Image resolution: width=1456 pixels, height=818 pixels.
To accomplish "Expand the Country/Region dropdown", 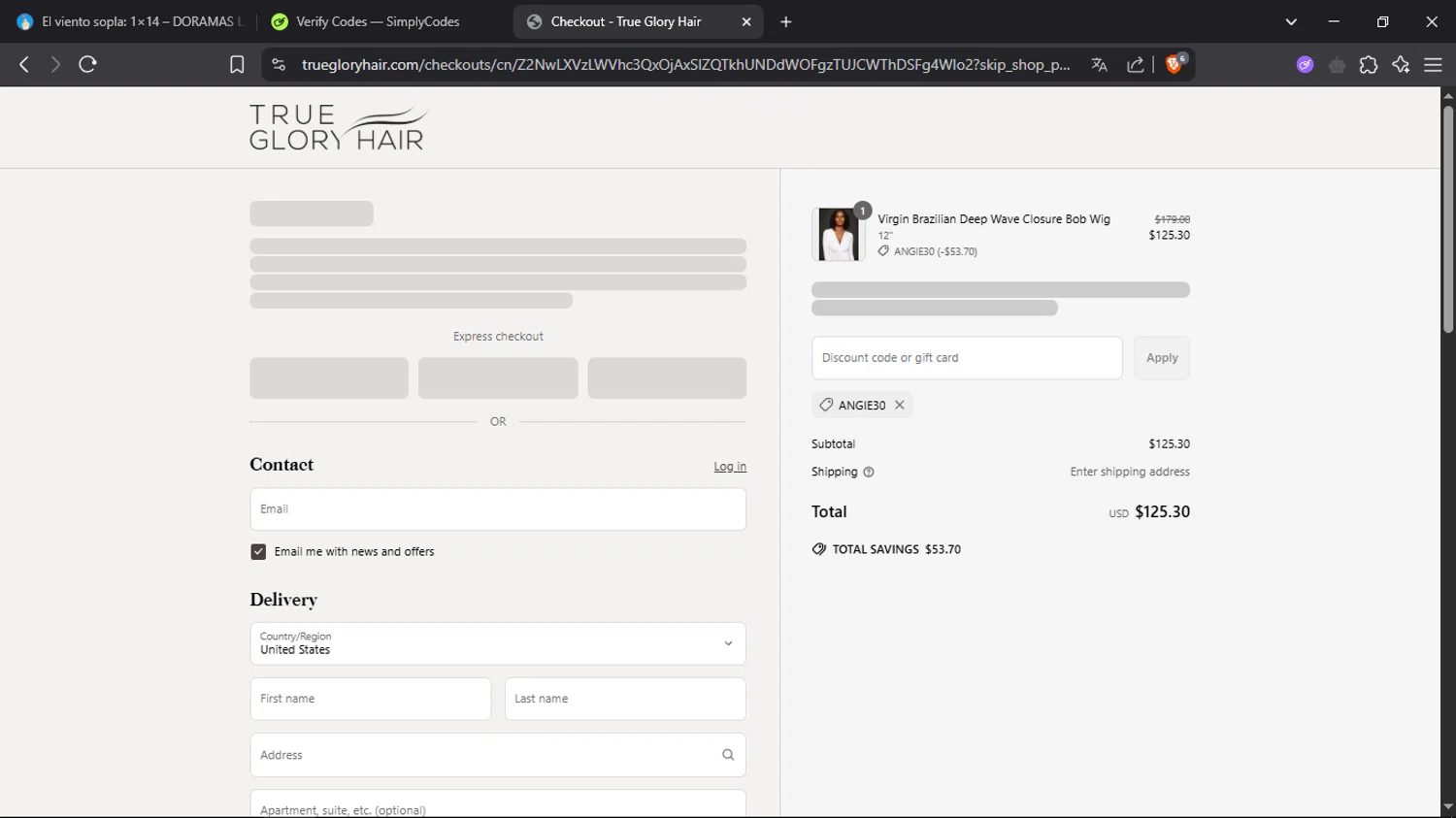I will click(498, 643).
